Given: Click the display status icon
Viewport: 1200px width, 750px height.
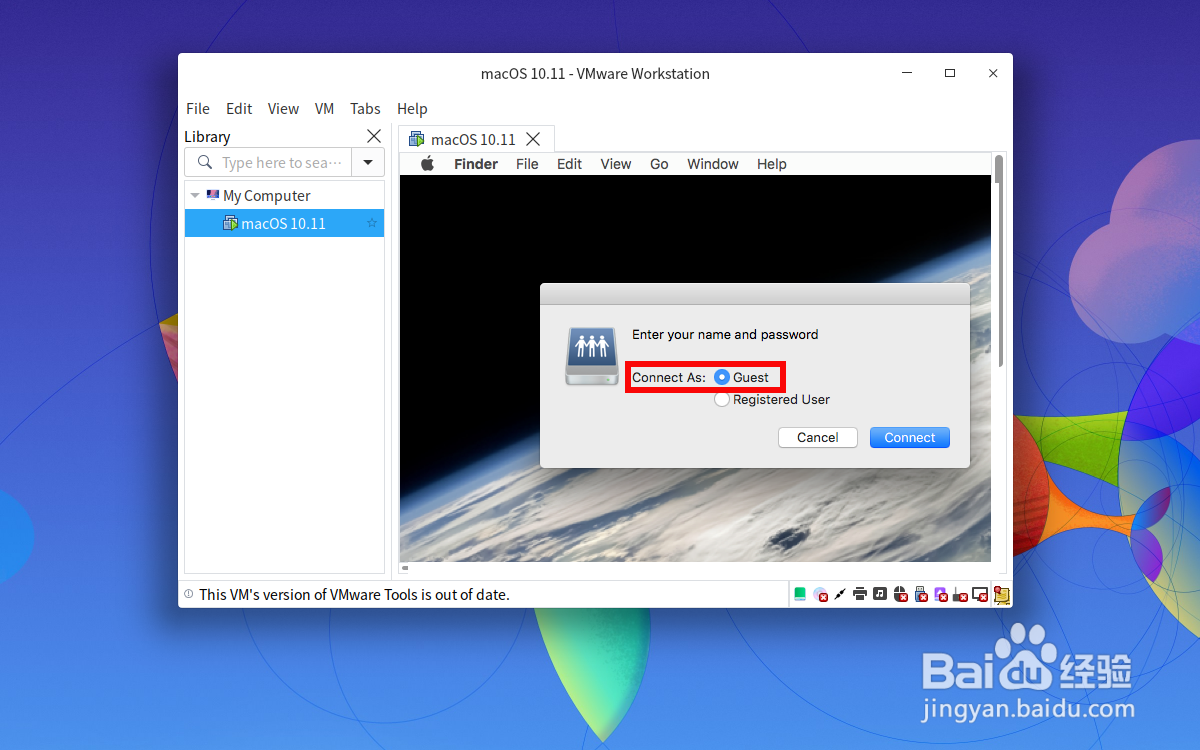Looking at the screenshot, I should click(980, 594).
